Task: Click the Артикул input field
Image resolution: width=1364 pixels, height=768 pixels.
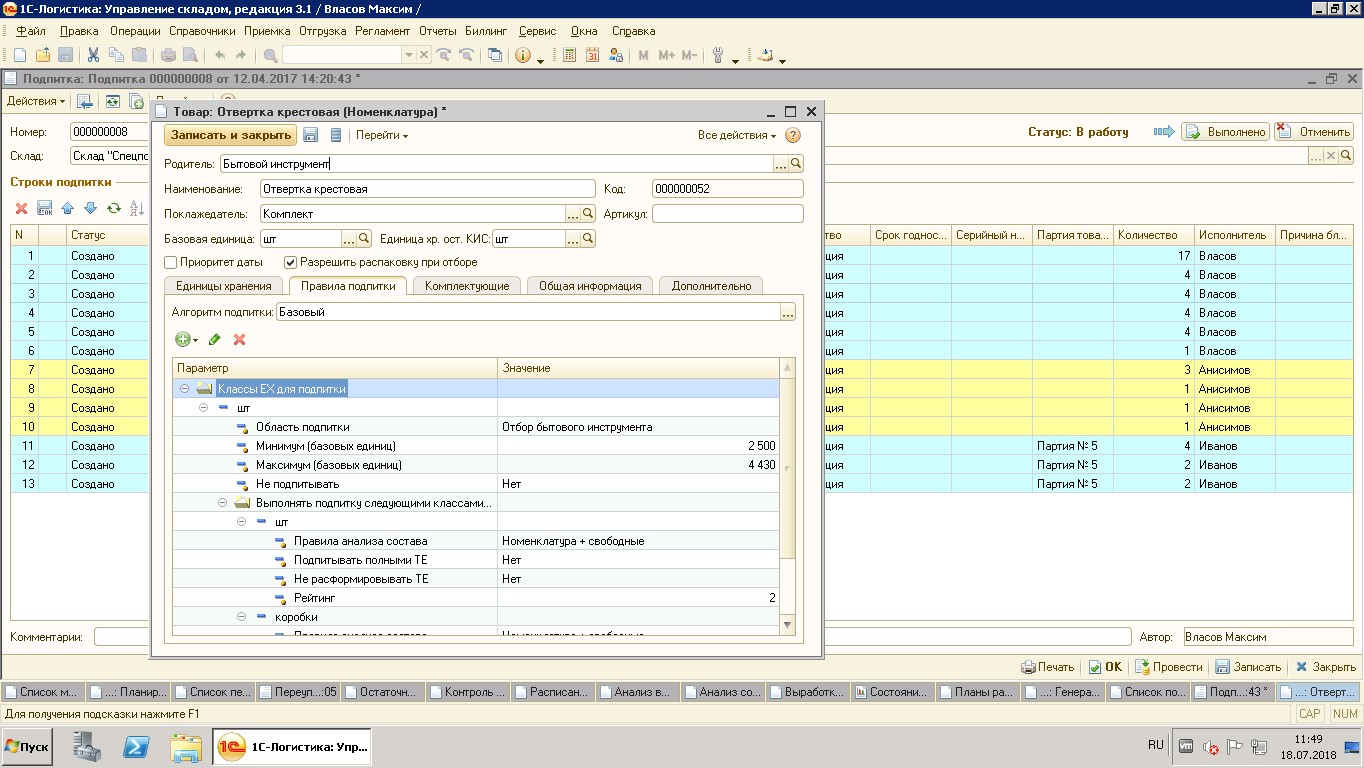Action: click(727, 214)
